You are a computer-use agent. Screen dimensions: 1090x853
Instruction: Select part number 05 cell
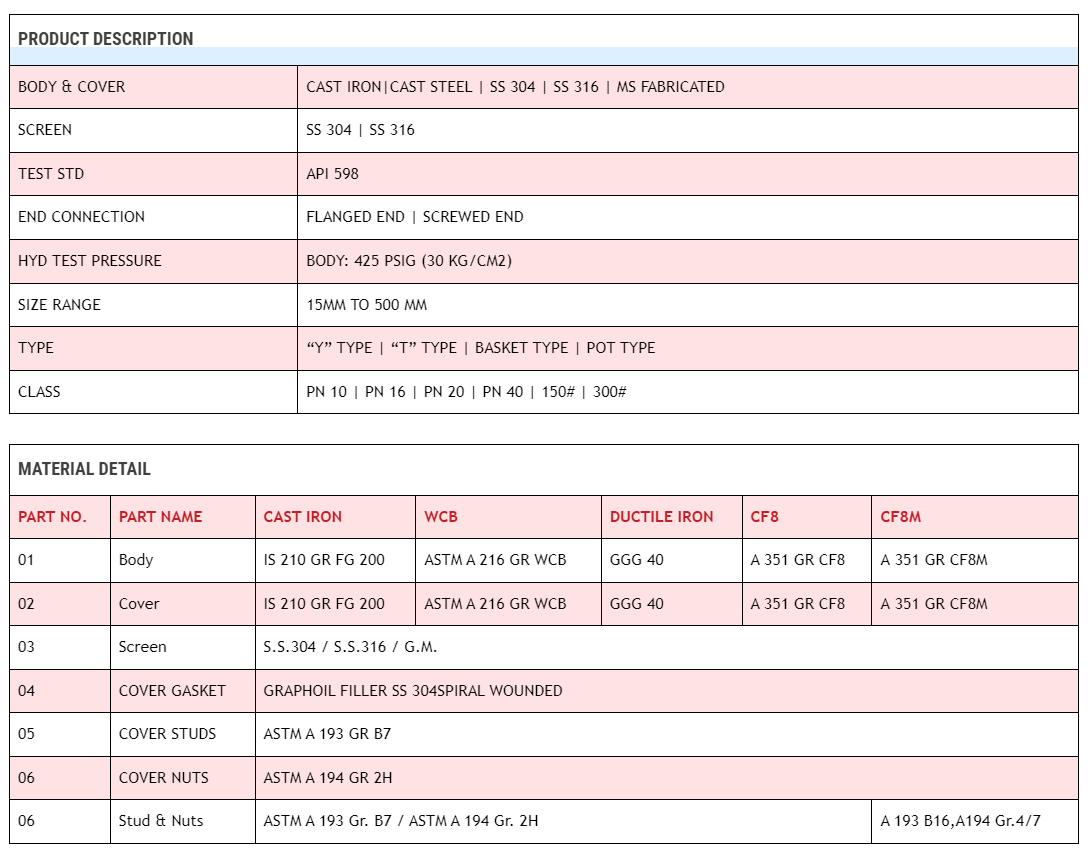tap(60, 735)
